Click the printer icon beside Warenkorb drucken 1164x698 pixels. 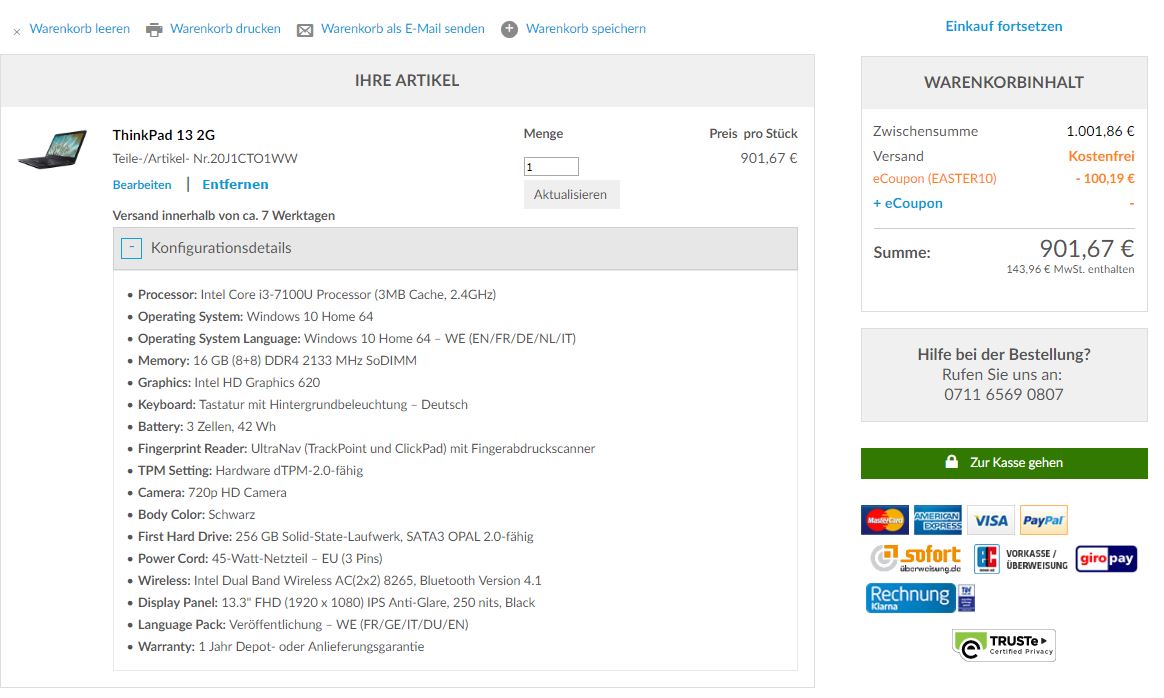[x=154, y=30]
